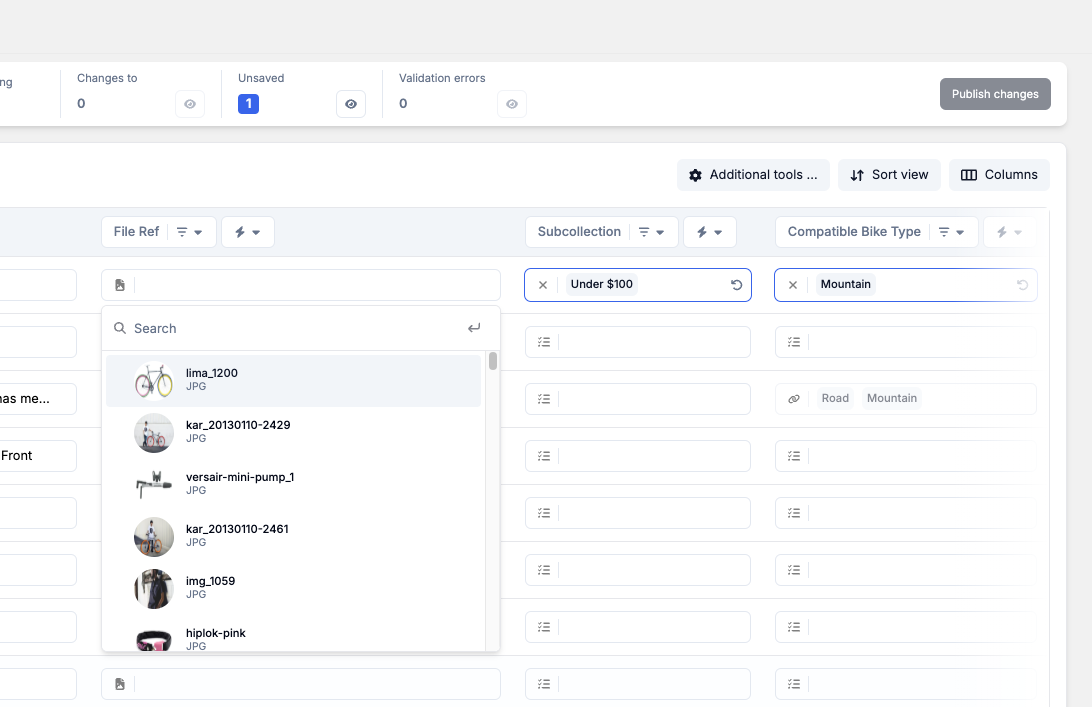Image resolution: width=1092 pixels, height=707 pixels.
Task: Click the link icon beside Road tag
Action: pyautogui.click(x=794, y=398)
